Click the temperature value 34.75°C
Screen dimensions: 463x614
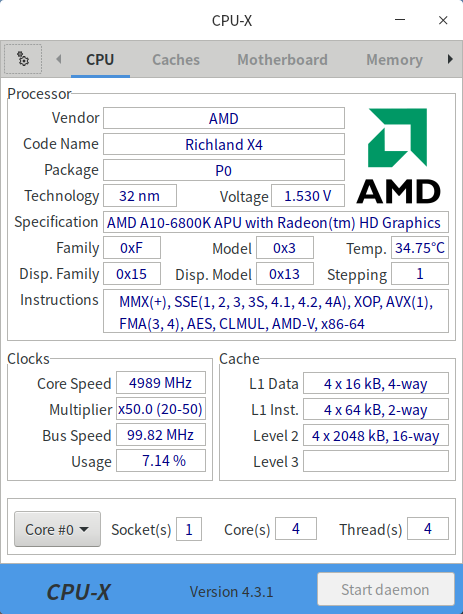[420, 248]
